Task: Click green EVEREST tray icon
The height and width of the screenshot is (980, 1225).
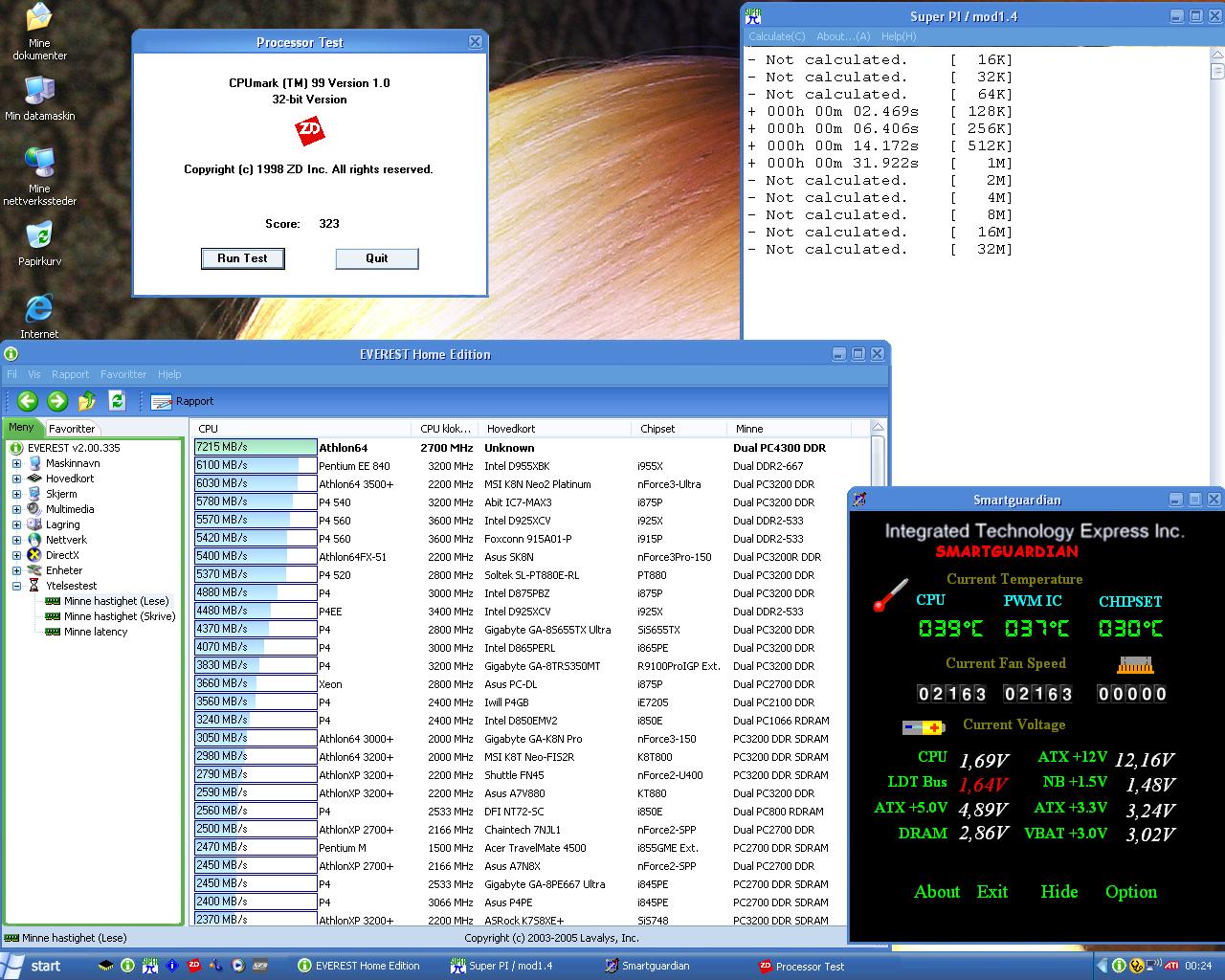Action: (1121, 966)
